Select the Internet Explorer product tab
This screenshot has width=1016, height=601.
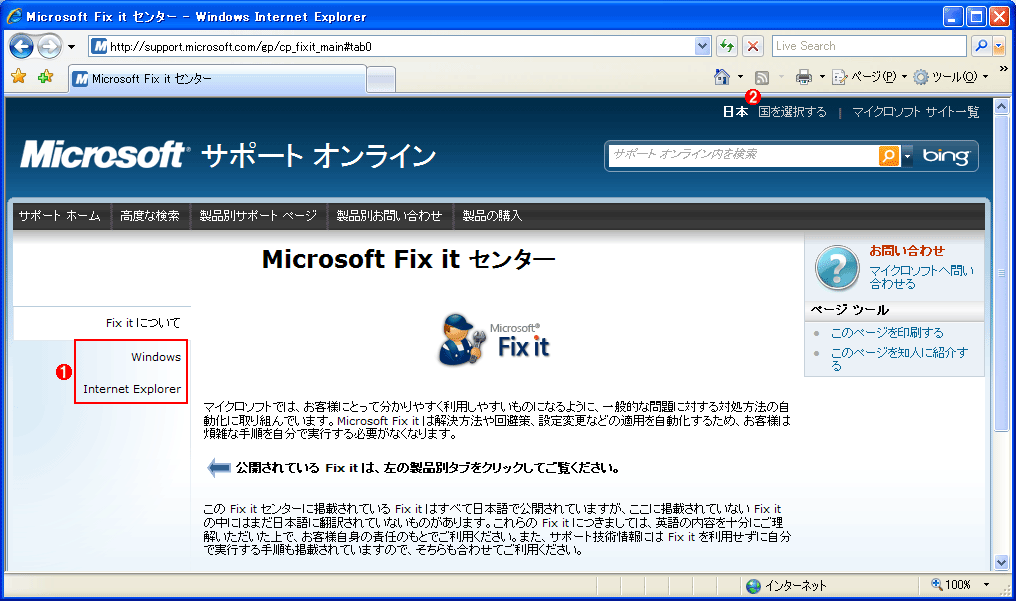point(132,389)
